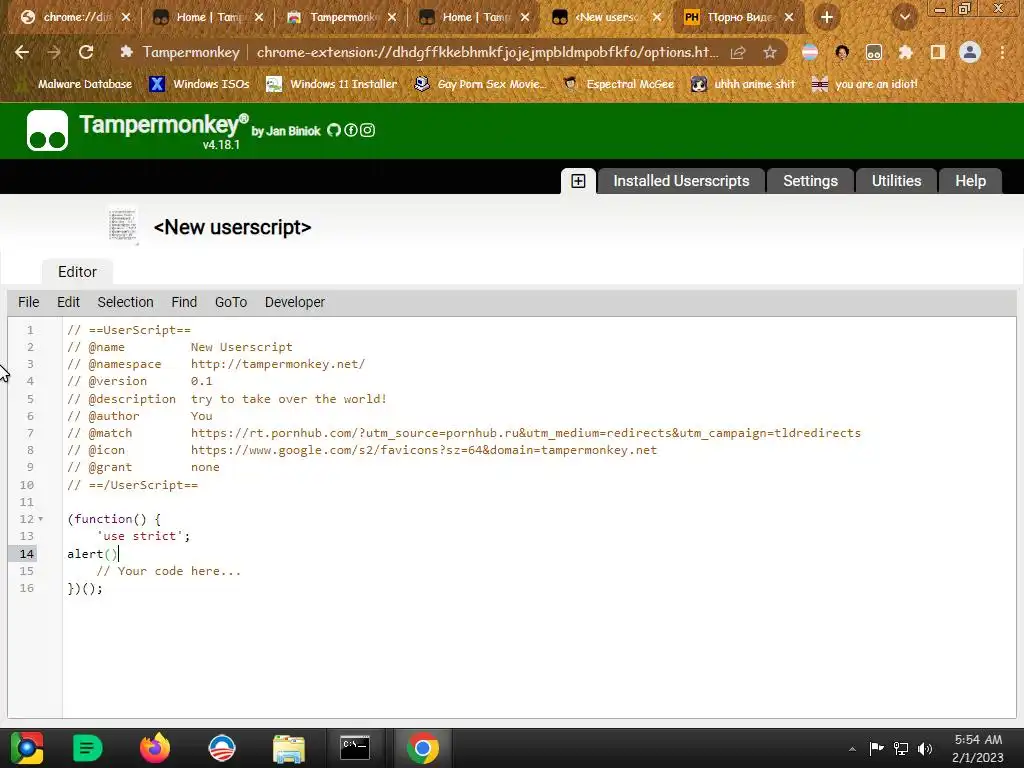Open the Utilities tab
The height and width of the screenshot is (768, 1024).
[x=896, y=181]
